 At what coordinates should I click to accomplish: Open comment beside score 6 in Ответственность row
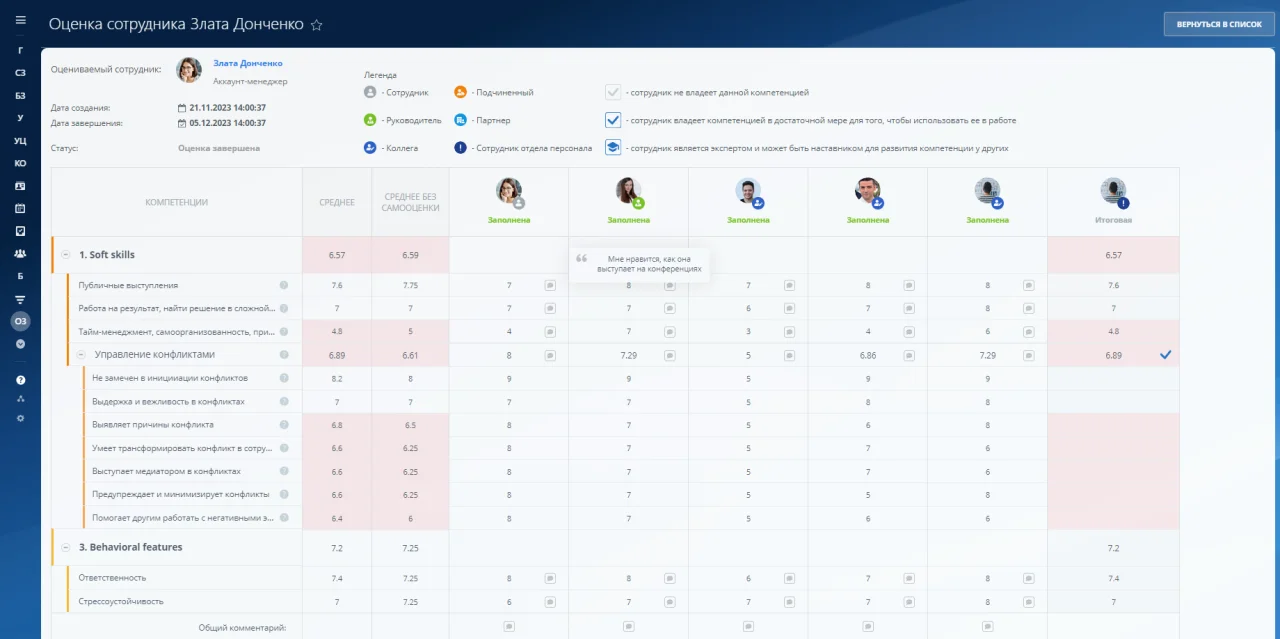(x=789, y=578)
